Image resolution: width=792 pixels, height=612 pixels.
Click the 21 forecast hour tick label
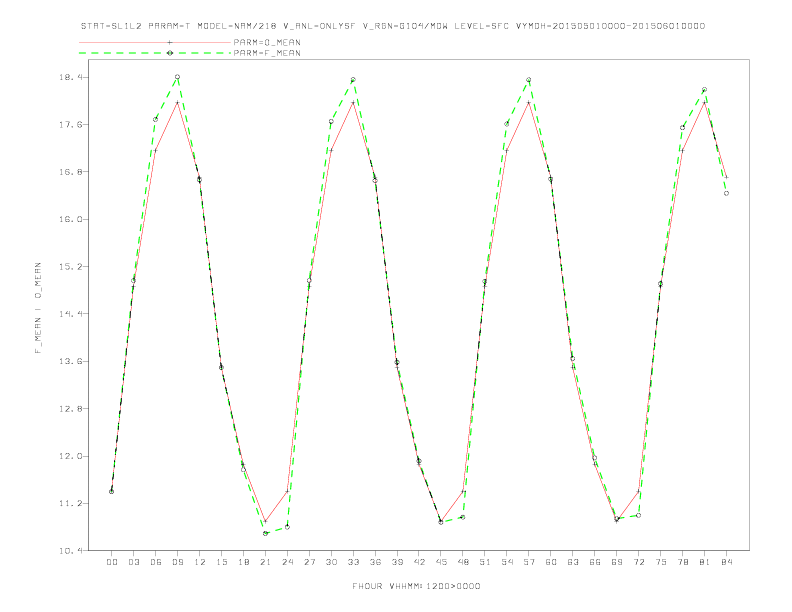point(265,562)
